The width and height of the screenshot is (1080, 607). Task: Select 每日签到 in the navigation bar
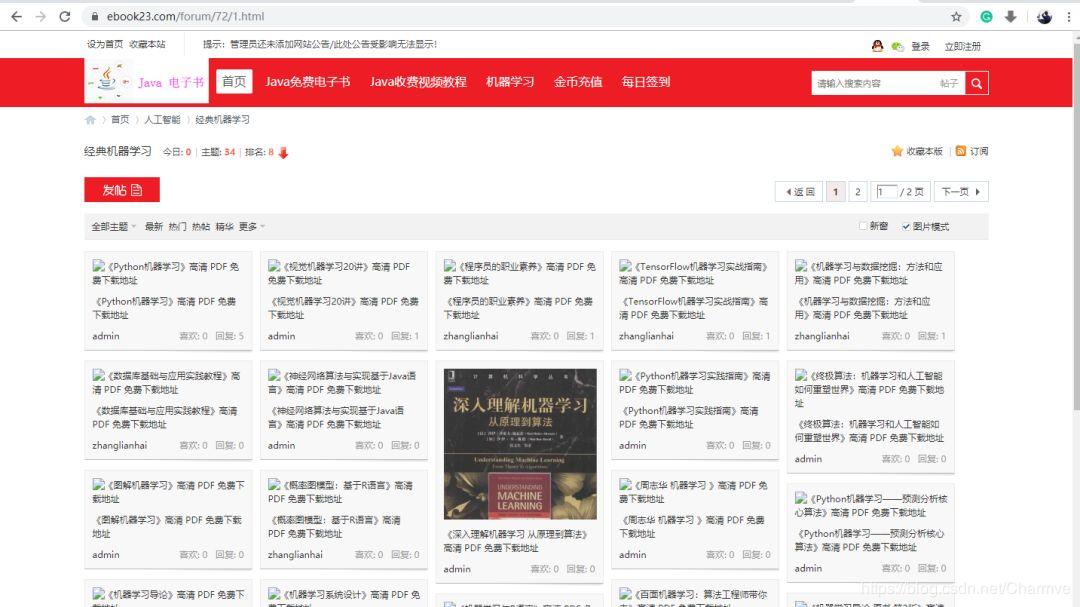[645, 82]
